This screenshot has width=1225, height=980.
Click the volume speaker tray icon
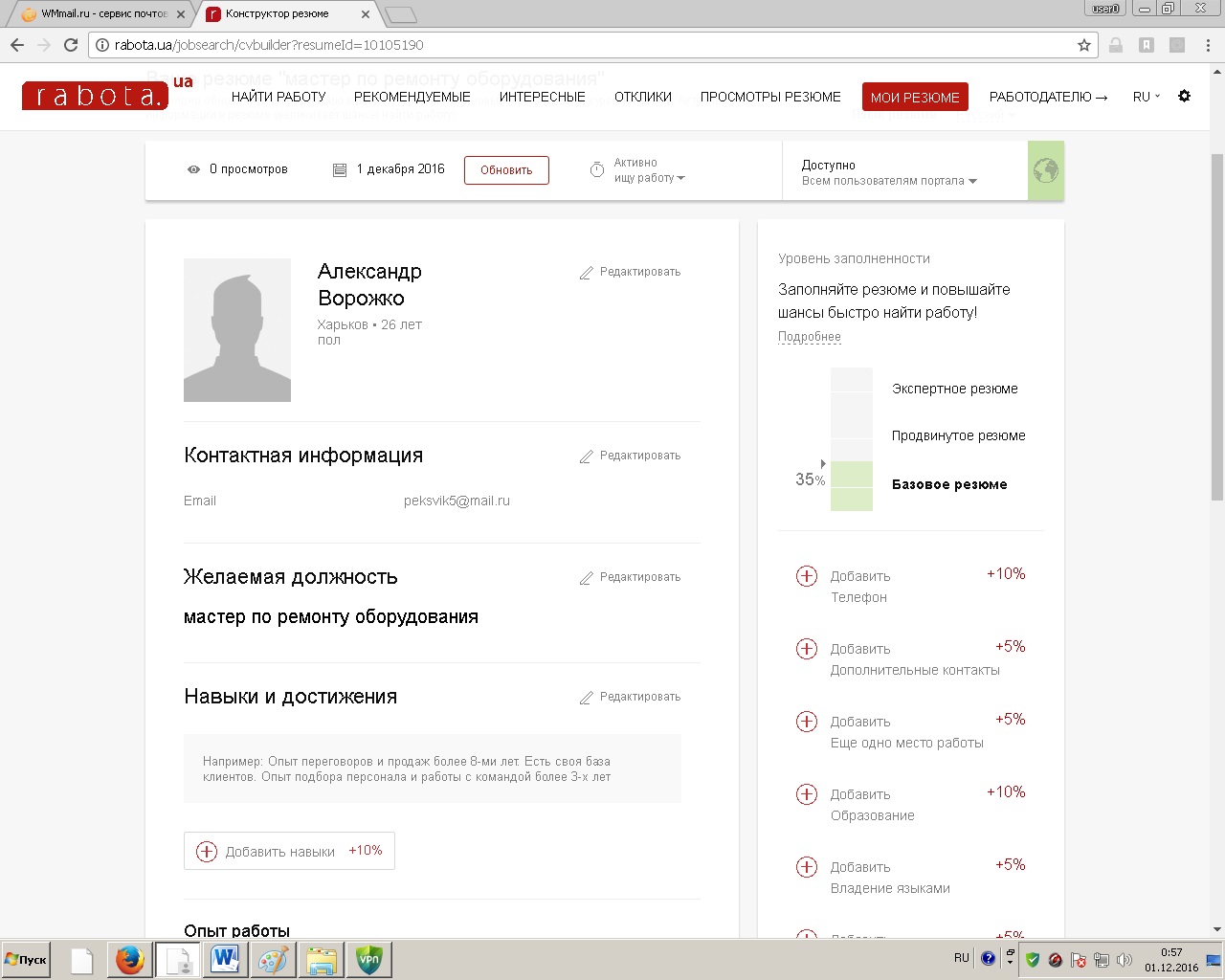pyautogui.click(x=1124, y=959)
